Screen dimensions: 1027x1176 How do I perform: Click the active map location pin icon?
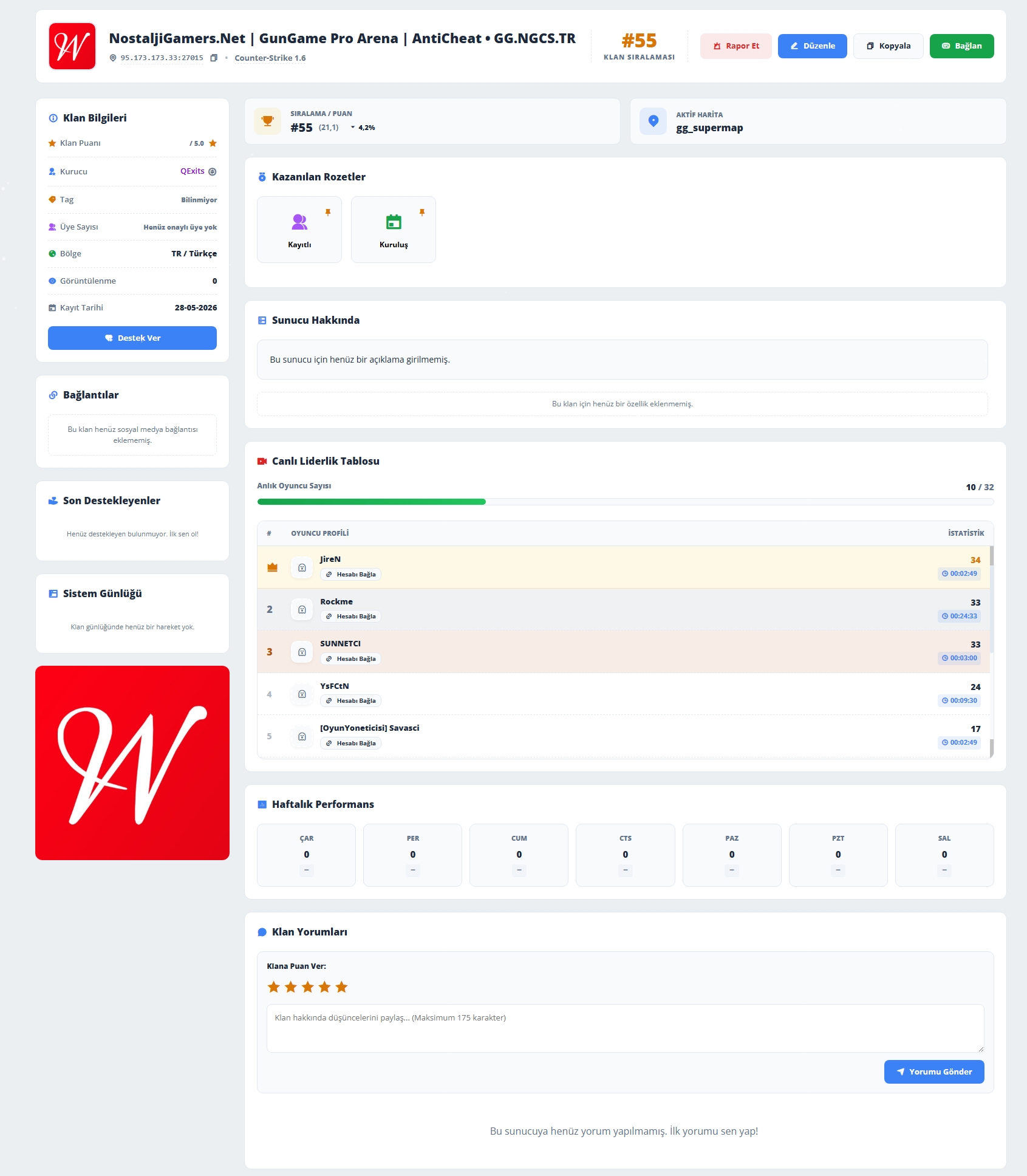[653, 121]
